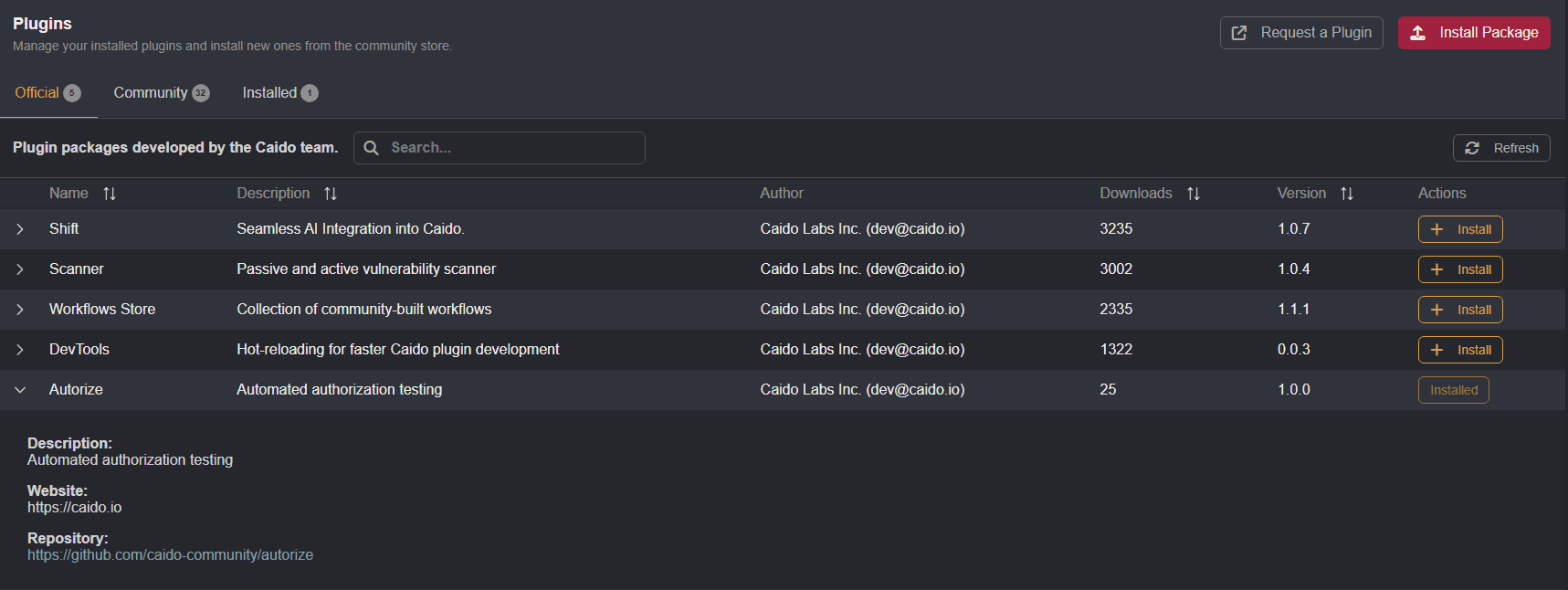Screen dimensions: 1568x590
Task: Install the Workflows Store plugin
Action: click(x=1460, y=309)
